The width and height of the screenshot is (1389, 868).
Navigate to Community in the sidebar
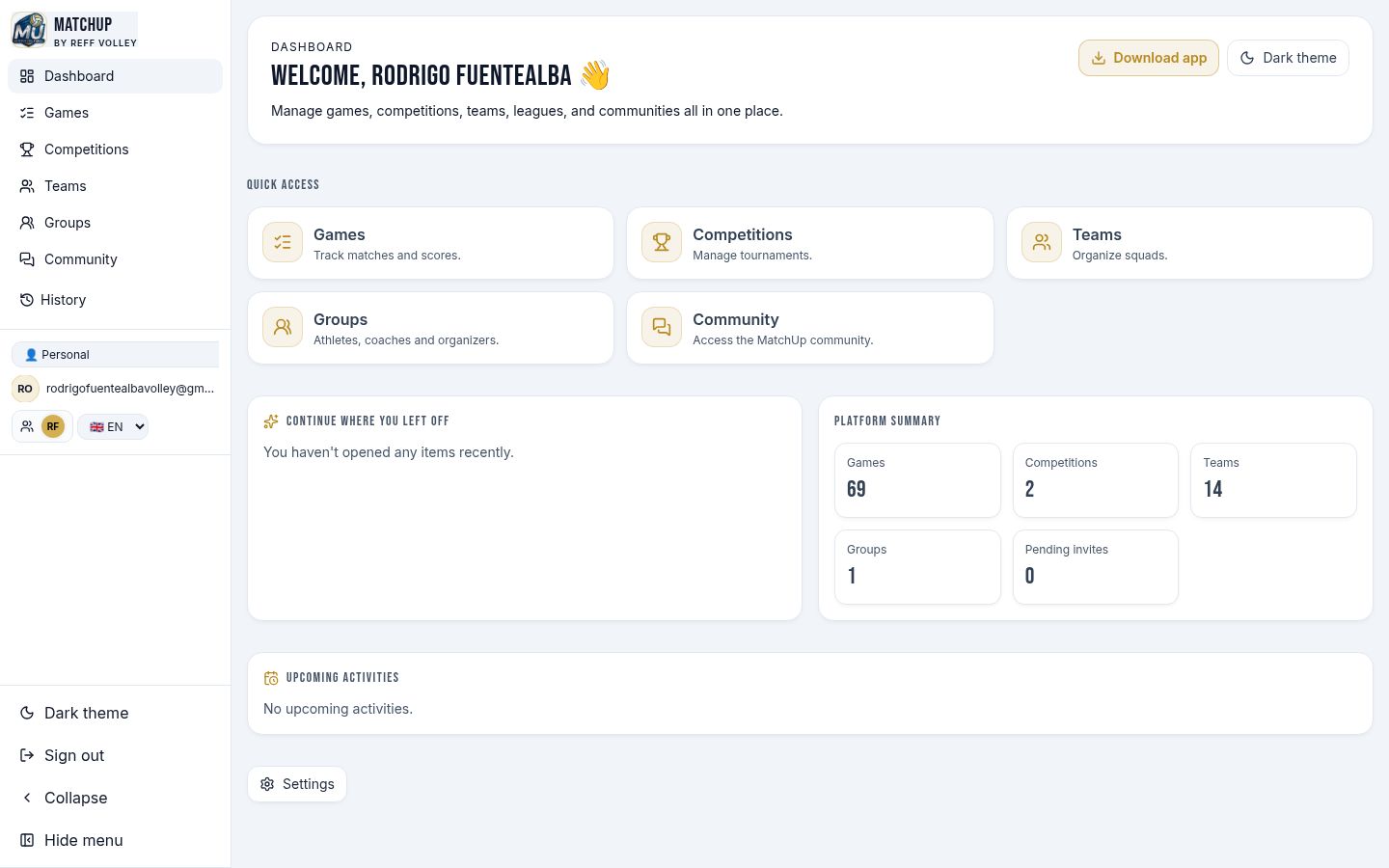[115, 259]
